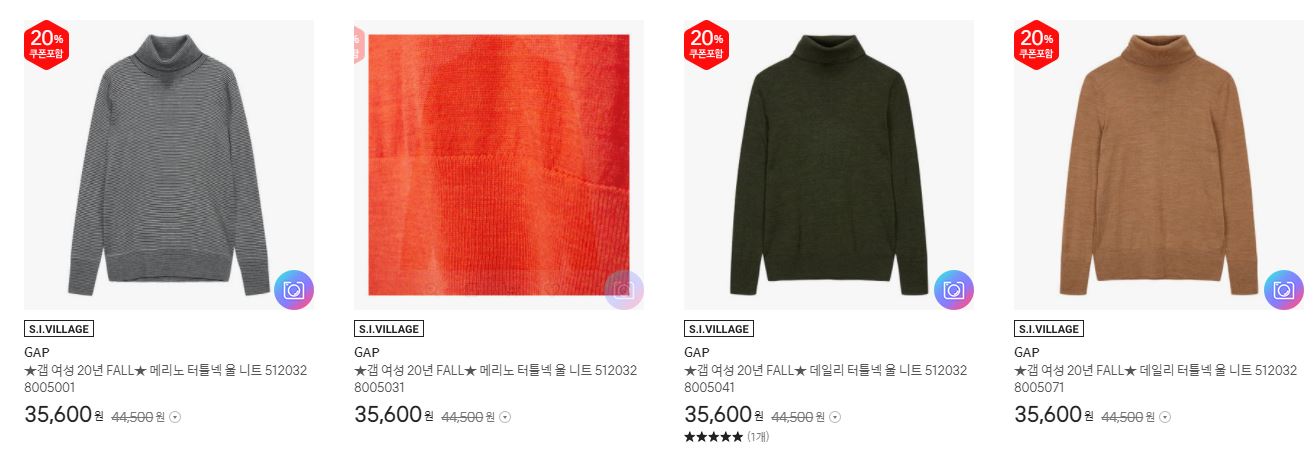The image size is (1313, 464).
Task: Click camera search icon on camel turtleneck
Action: coord(1284,290)
